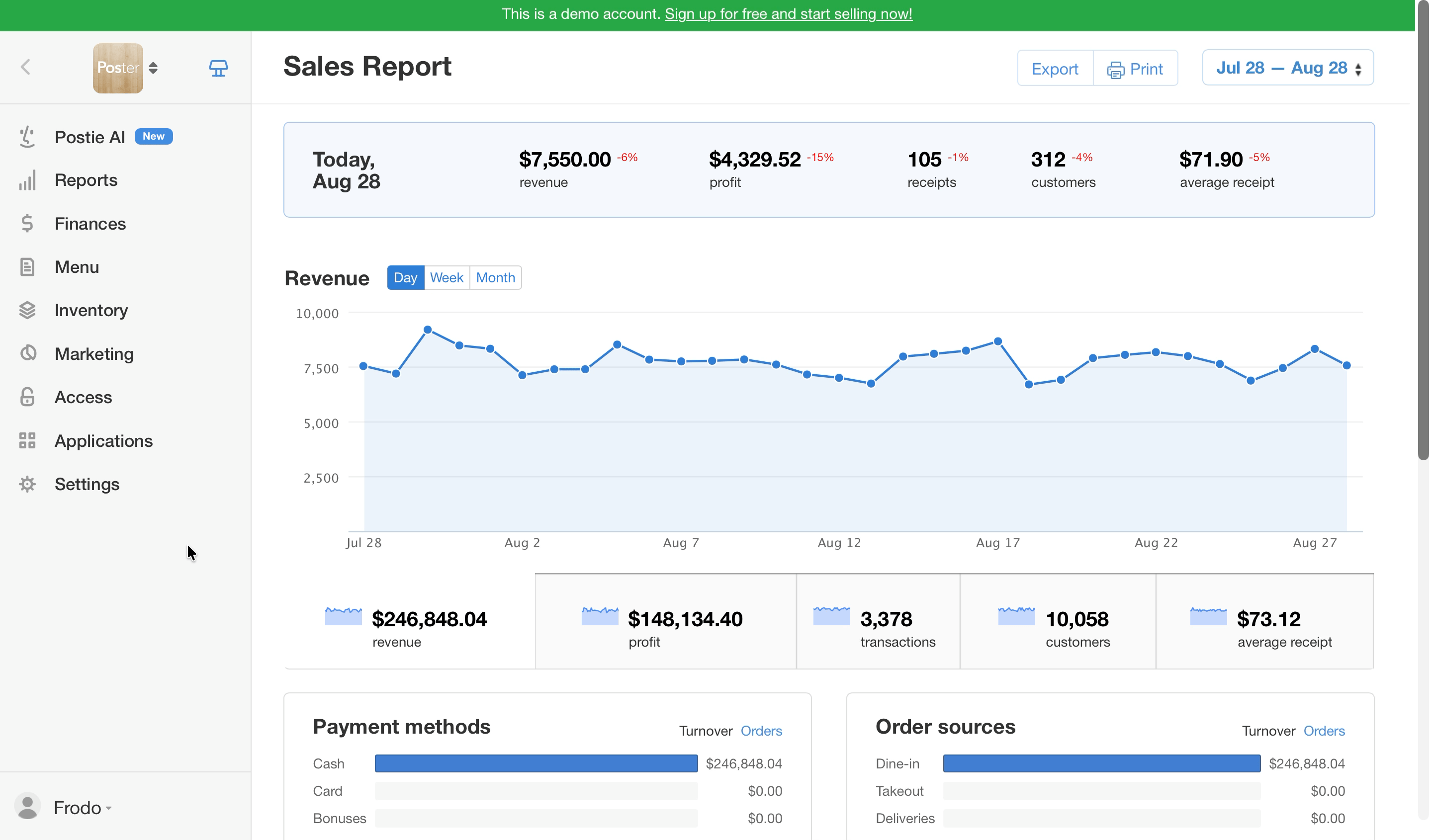Click the Marketing pie chart icon
The width and height of the screenshot is (1432, 840).
click(27, 353)
